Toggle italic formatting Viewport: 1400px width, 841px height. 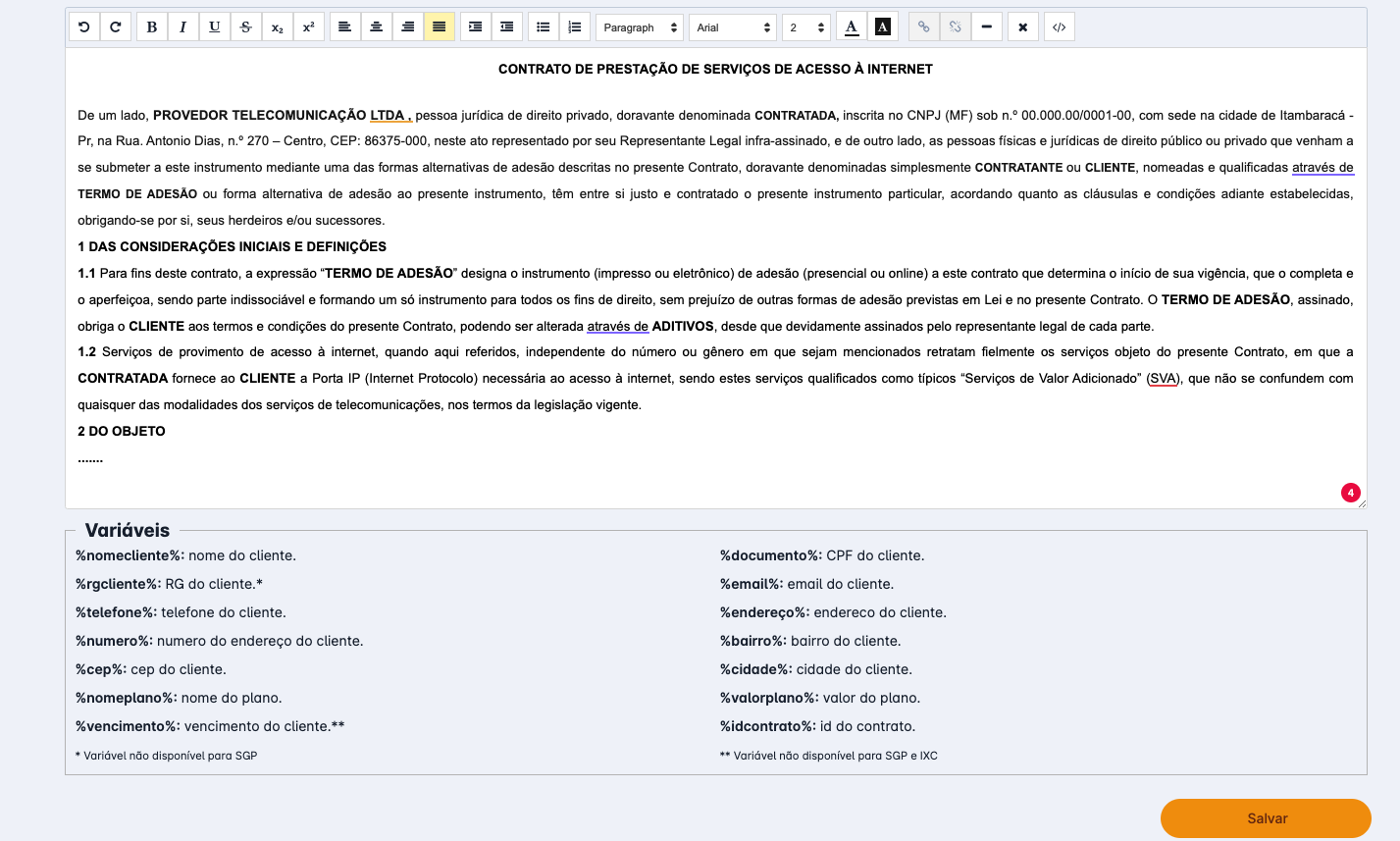tap(182, 27)
